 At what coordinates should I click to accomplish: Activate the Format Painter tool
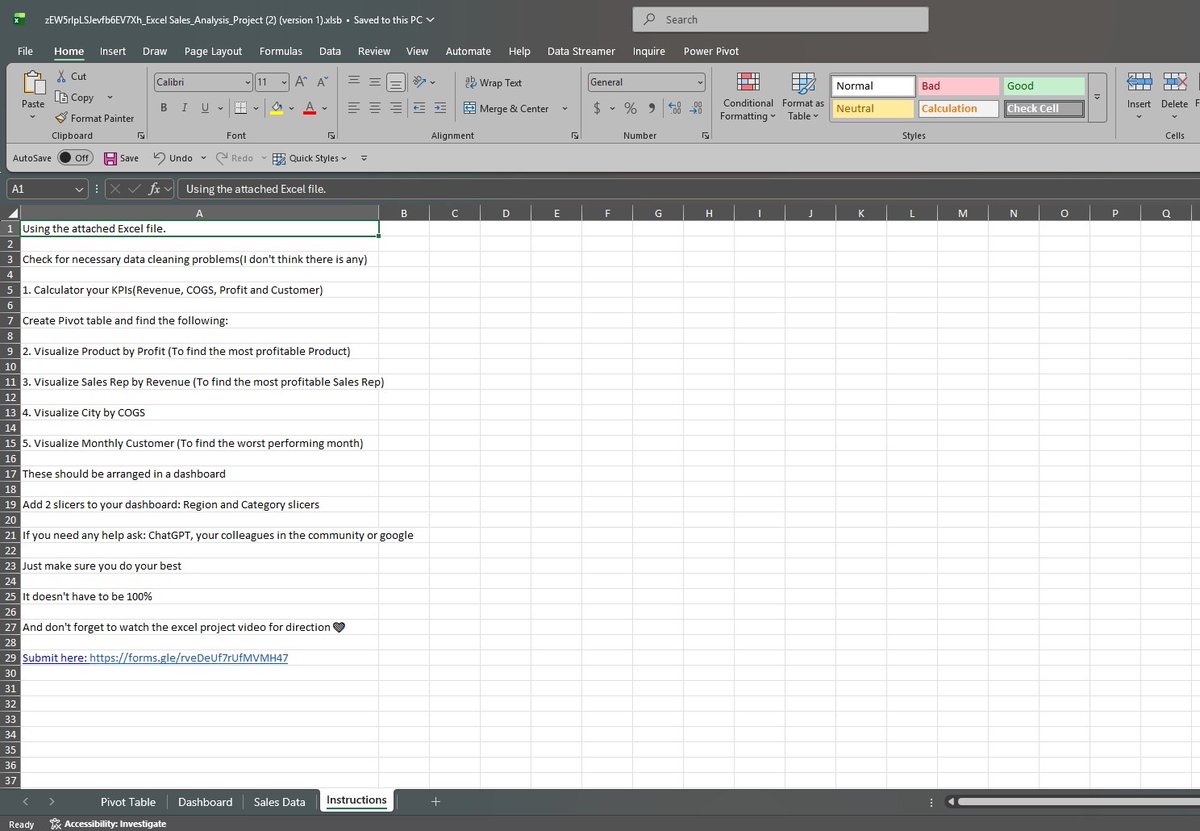click(95, 118)
